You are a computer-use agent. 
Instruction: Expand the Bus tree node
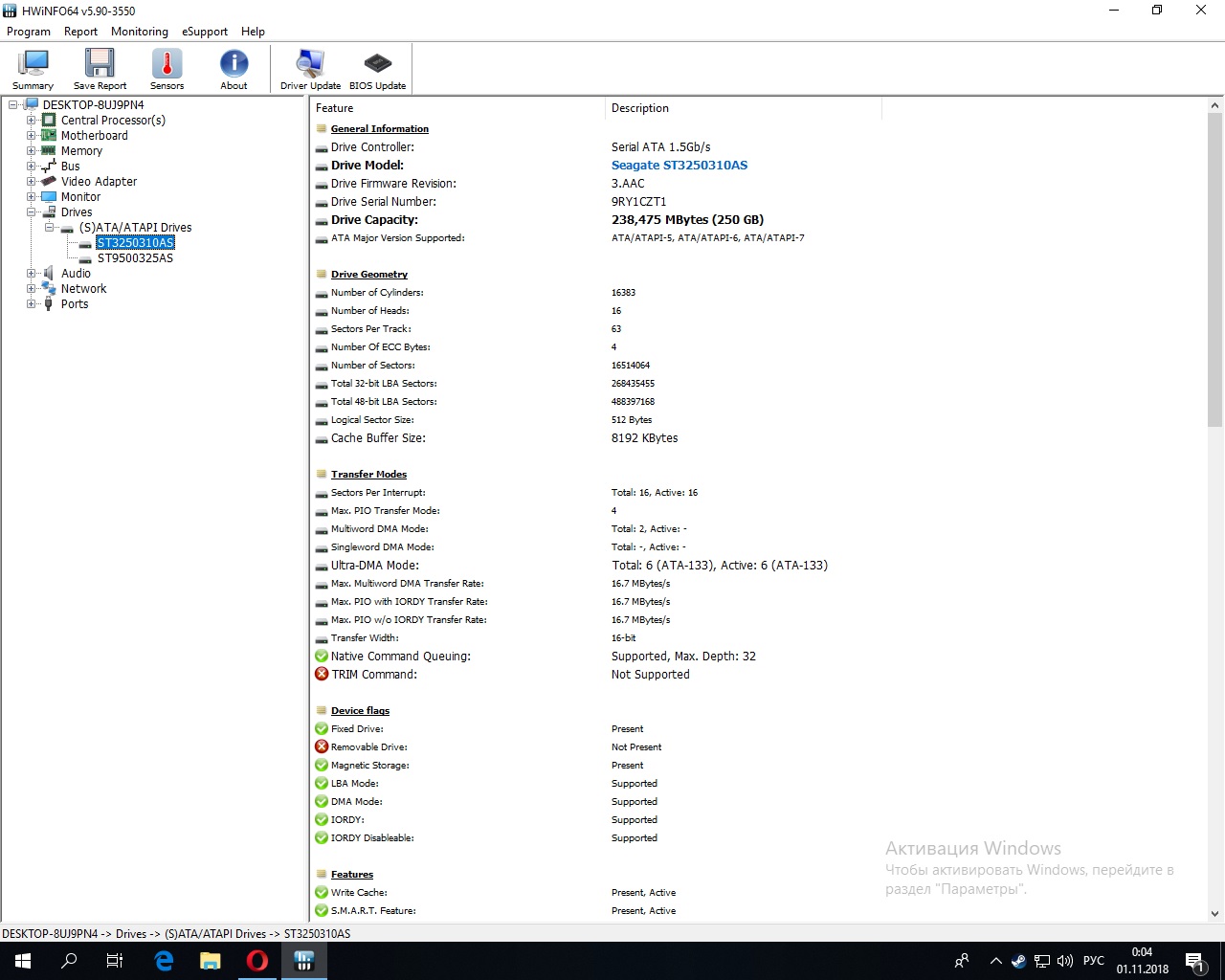point(32,167)
